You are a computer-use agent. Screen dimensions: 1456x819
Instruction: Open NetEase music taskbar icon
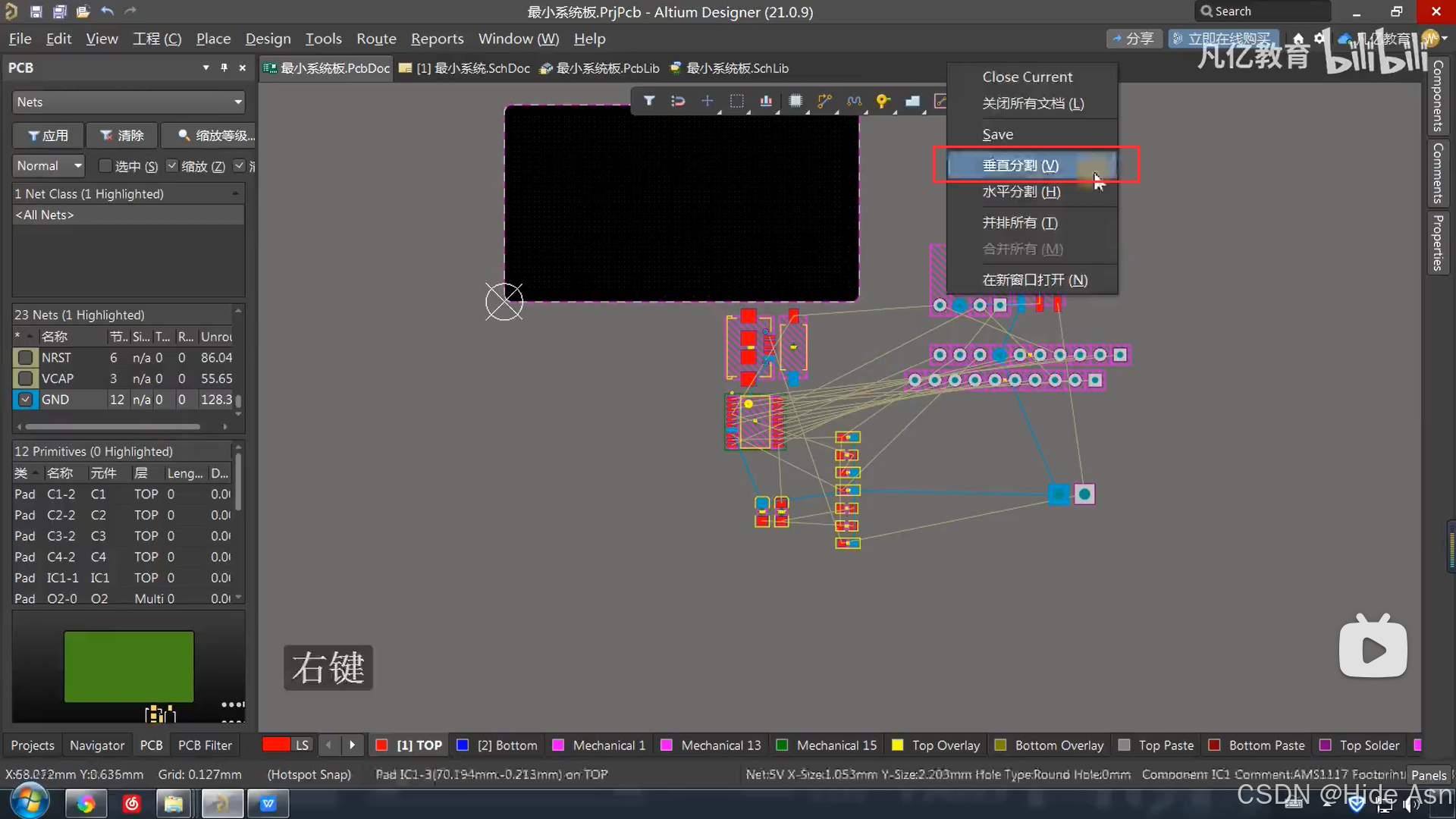point(132,804)
